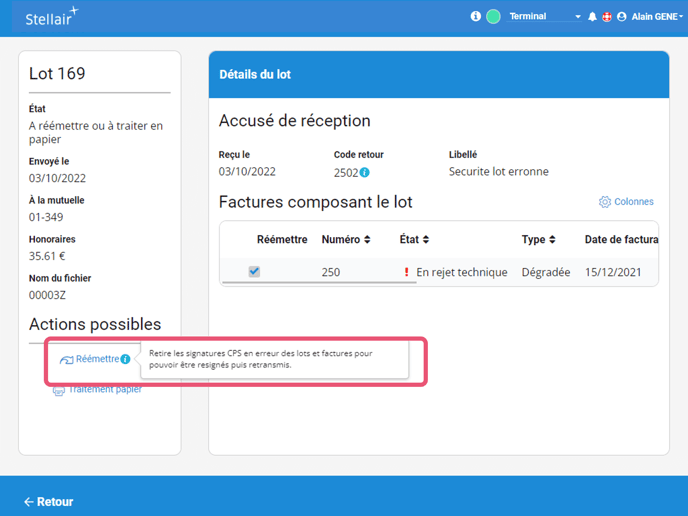Sort the table by État column

tap(414, 240)
